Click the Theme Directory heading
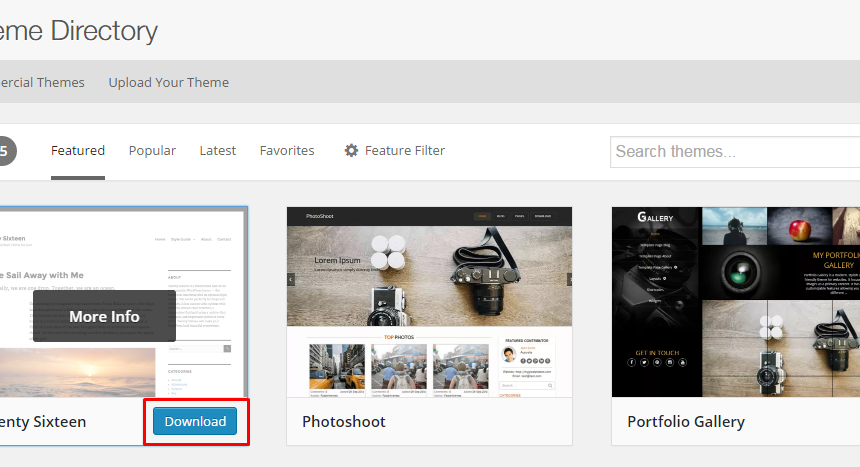860x467 pixels. pos(79,31)
